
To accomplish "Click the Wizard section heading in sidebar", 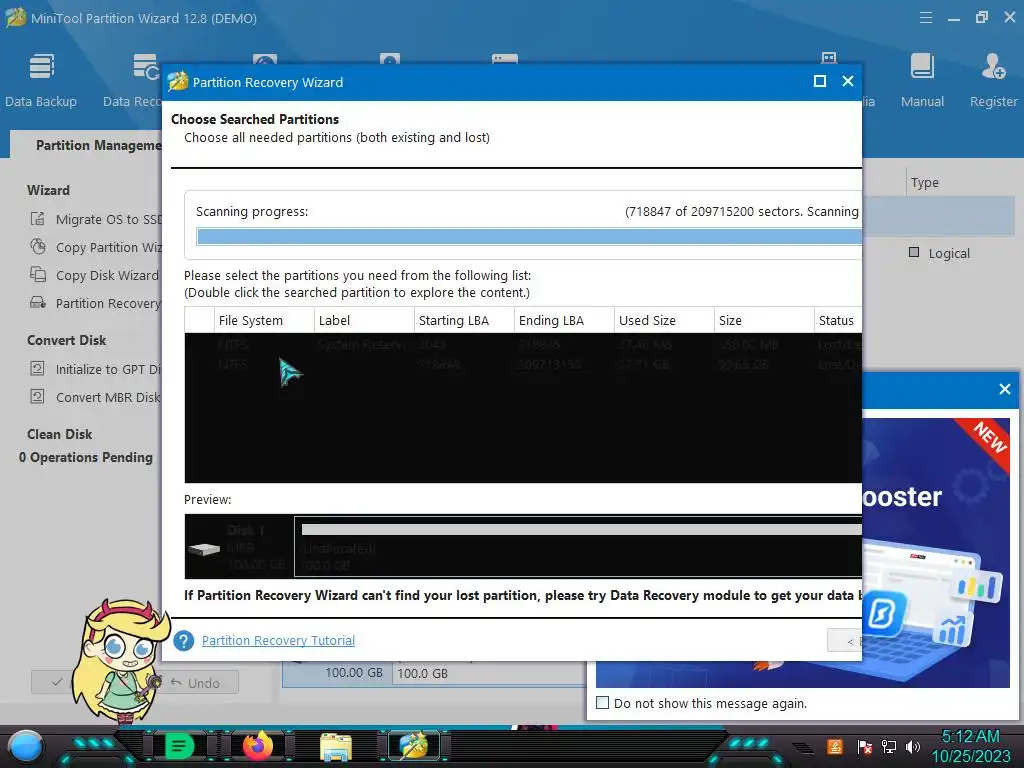I will [x=48, y=190].
